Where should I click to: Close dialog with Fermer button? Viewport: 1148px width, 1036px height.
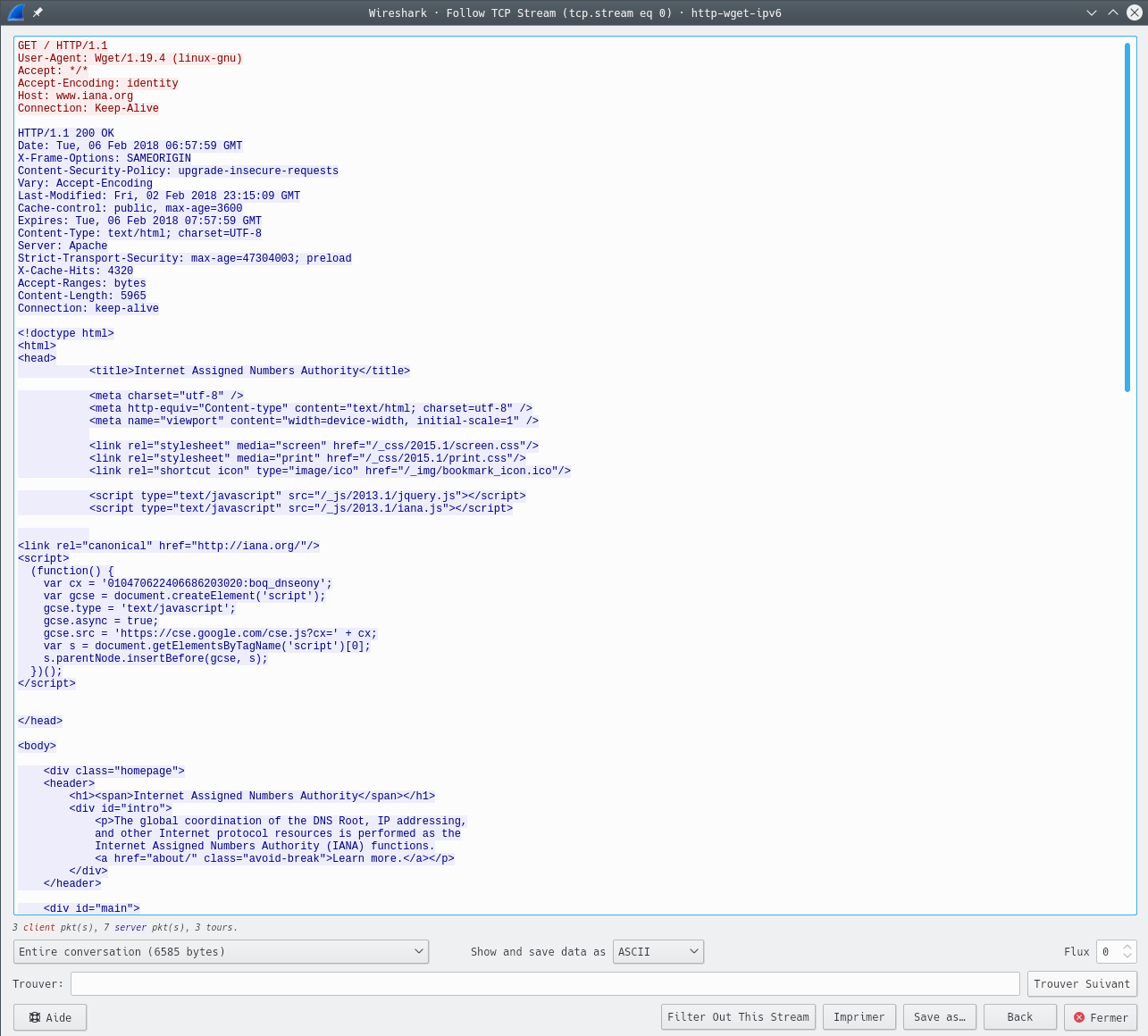(x=1101, y=1017)
